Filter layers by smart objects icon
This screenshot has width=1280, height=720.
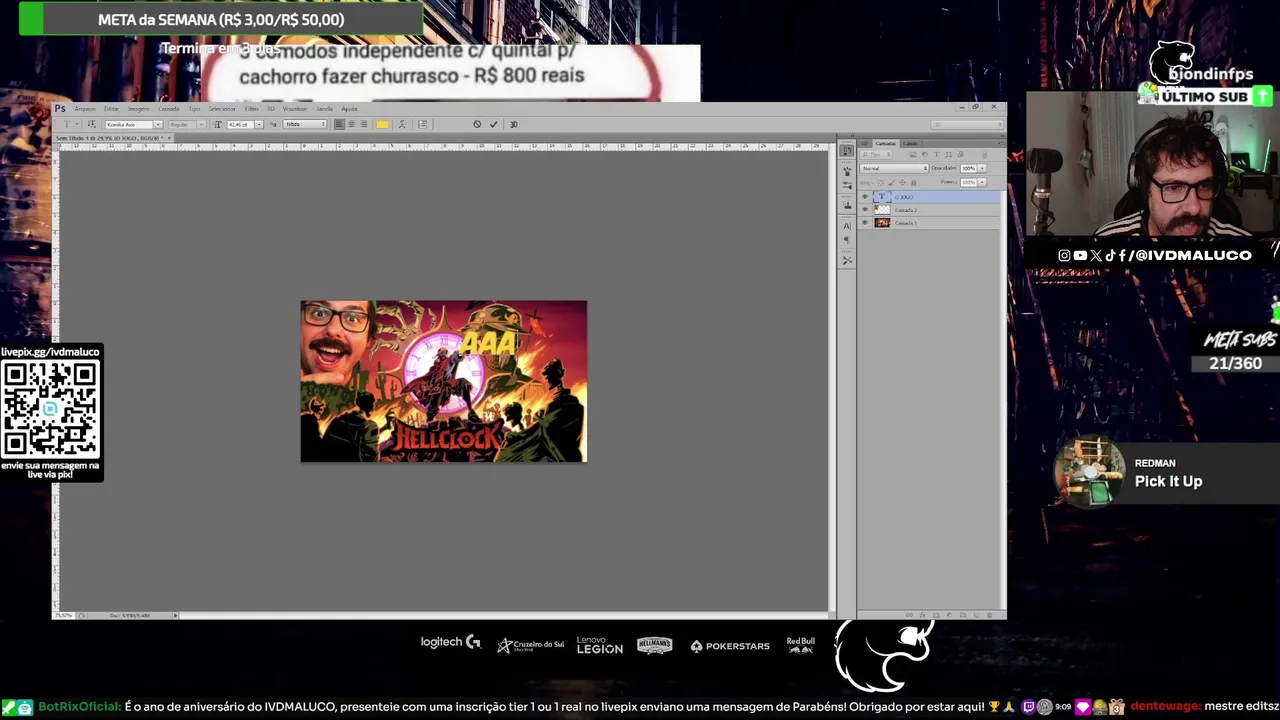point(961,154)
